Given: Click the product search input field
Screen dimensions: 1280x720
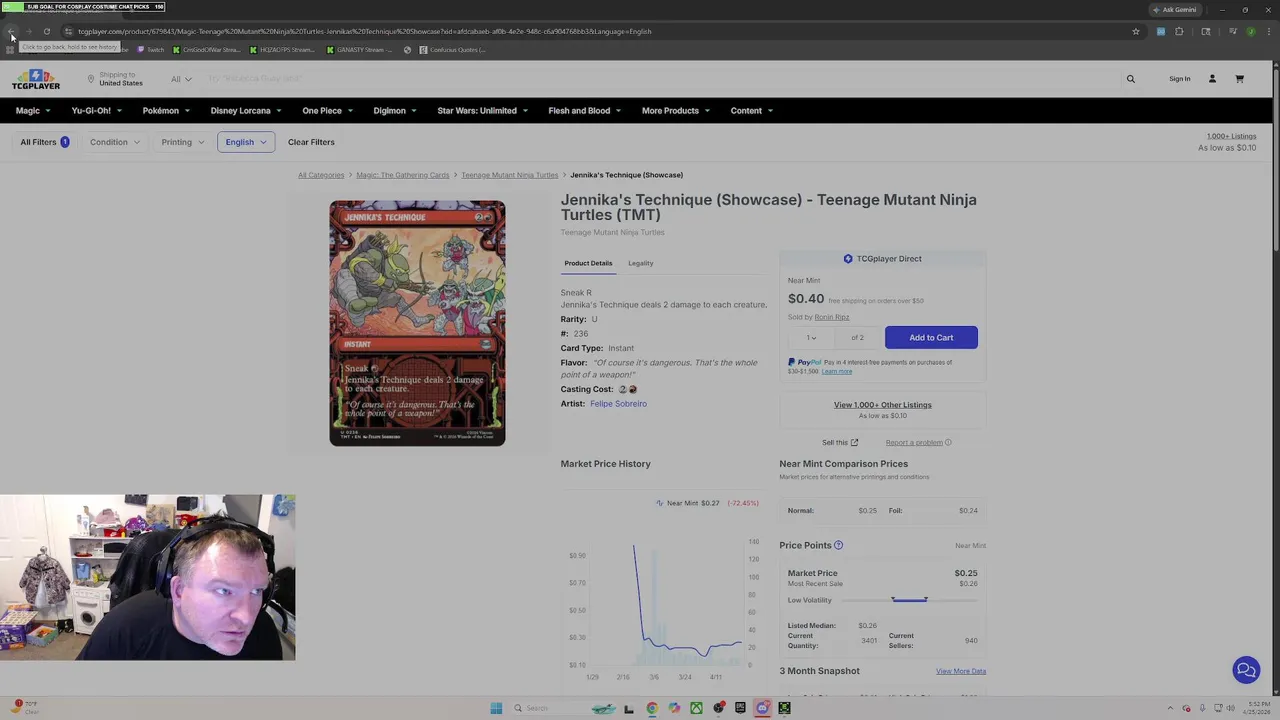Looking at the screenshot, I should coord(660,79).
